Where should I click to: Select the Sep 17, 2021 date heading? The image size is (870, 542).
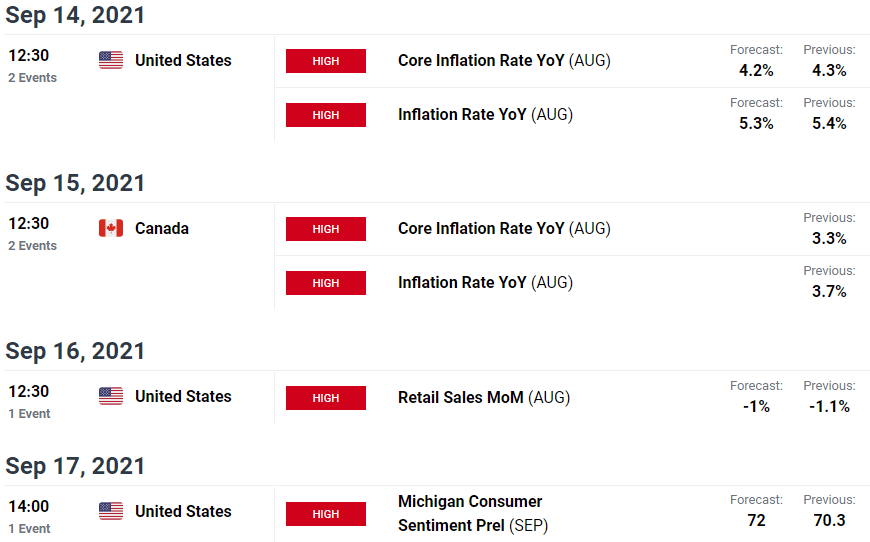point(75,466)
